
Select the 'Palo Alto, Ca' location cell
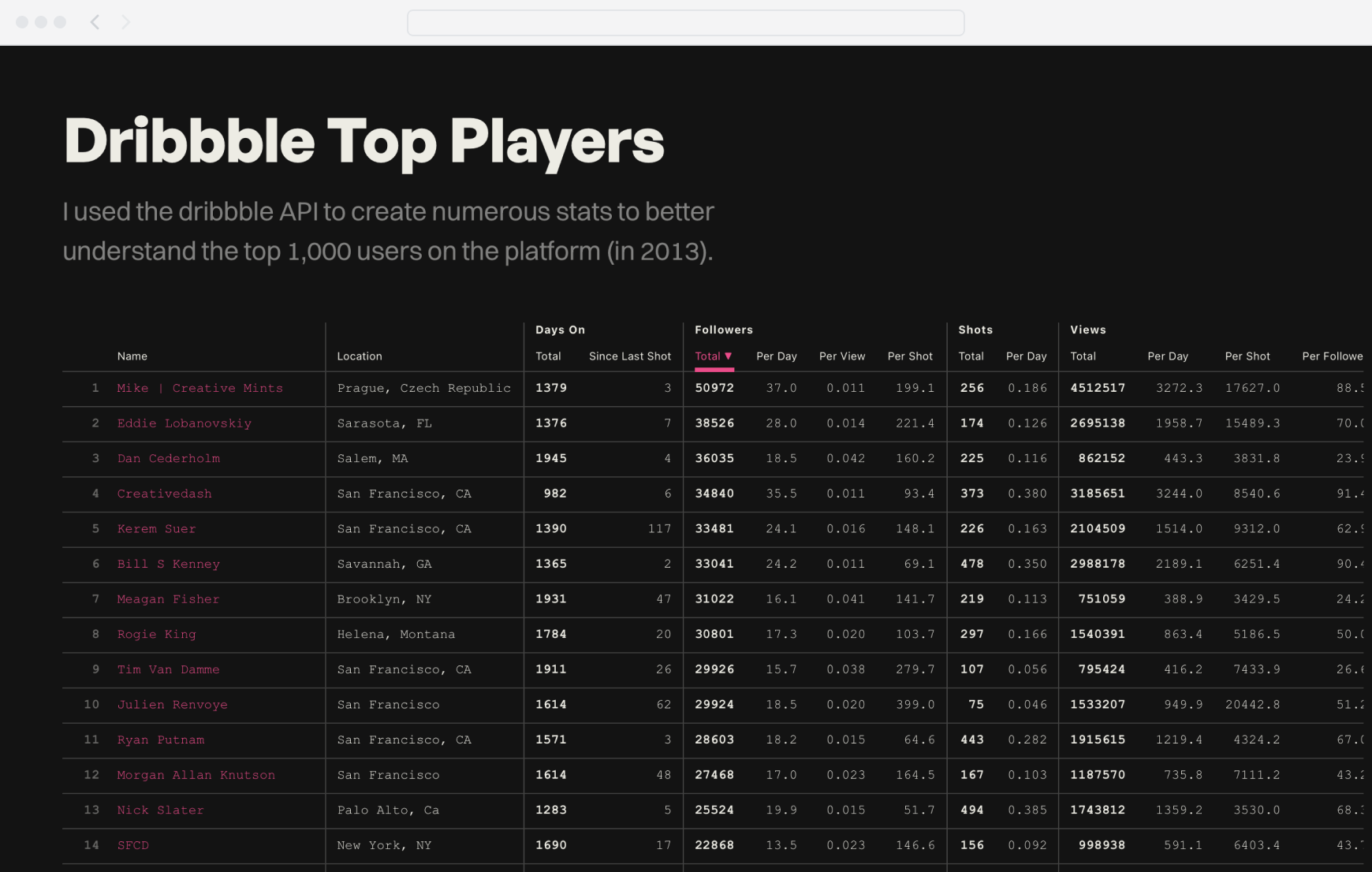(x=388, y=810)
